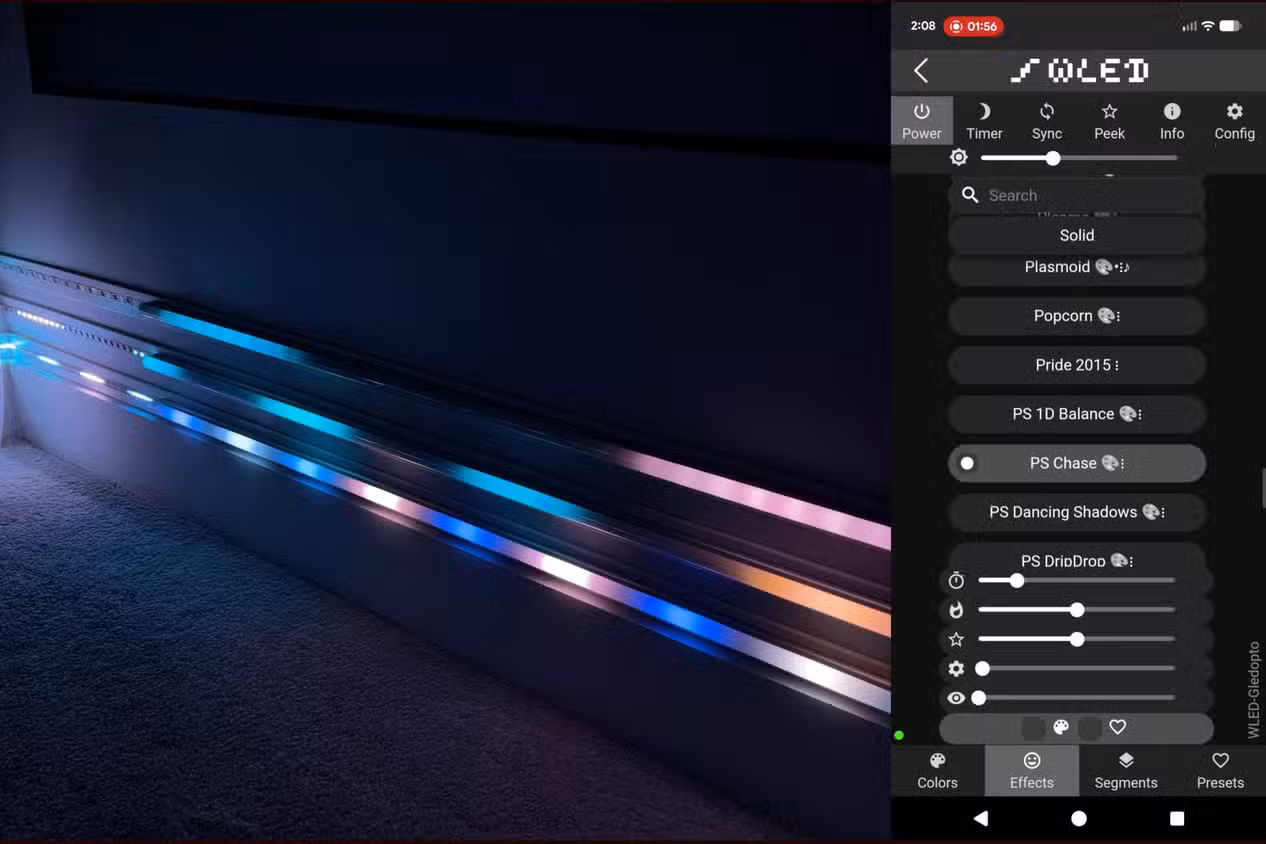Select the PS Chase radio dot
1266x844 pixels.
967,463
